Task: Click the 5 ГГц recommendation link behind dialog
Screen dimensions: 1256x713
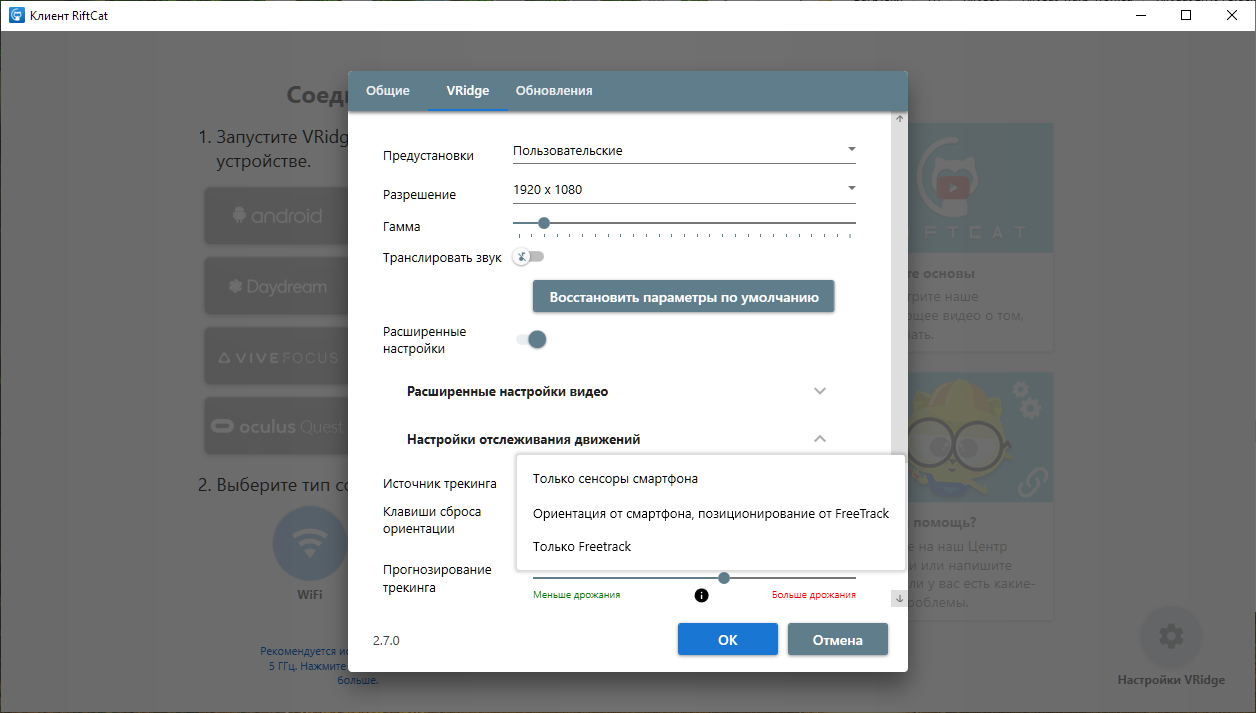Action: click(x=304, y=665)
